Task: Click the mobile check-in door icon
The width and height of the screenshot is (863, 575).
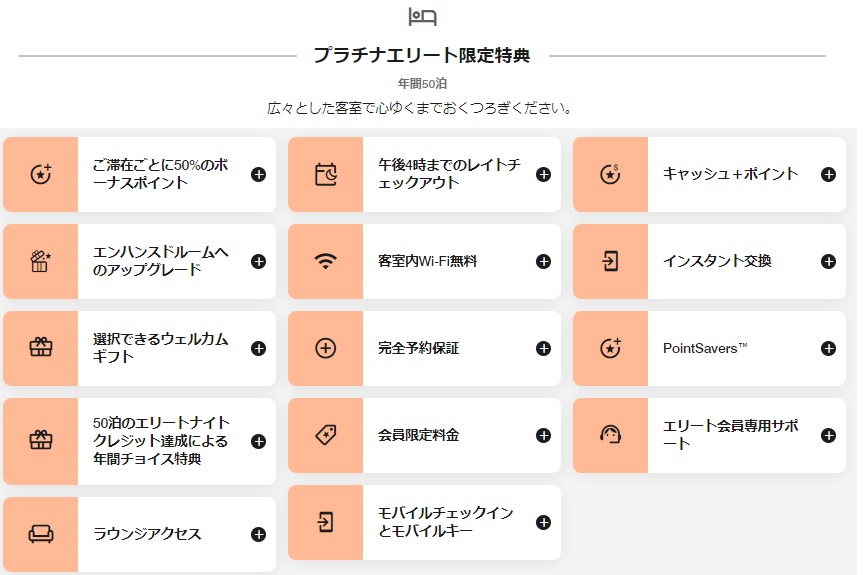Action: 325,522
